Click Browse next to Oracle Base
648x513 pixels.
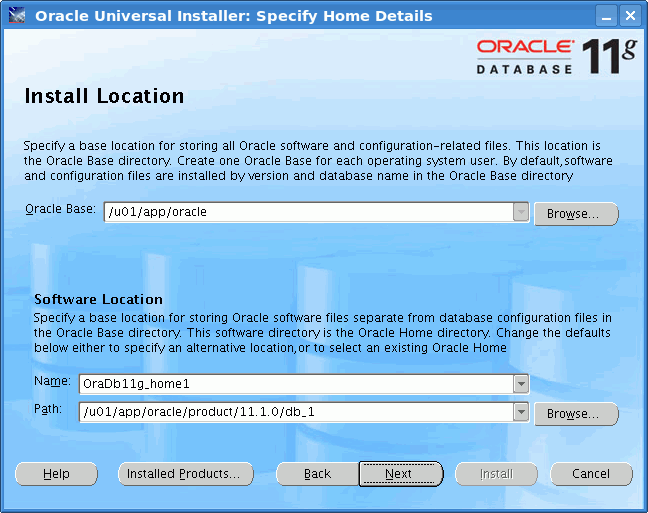point(576,214)
